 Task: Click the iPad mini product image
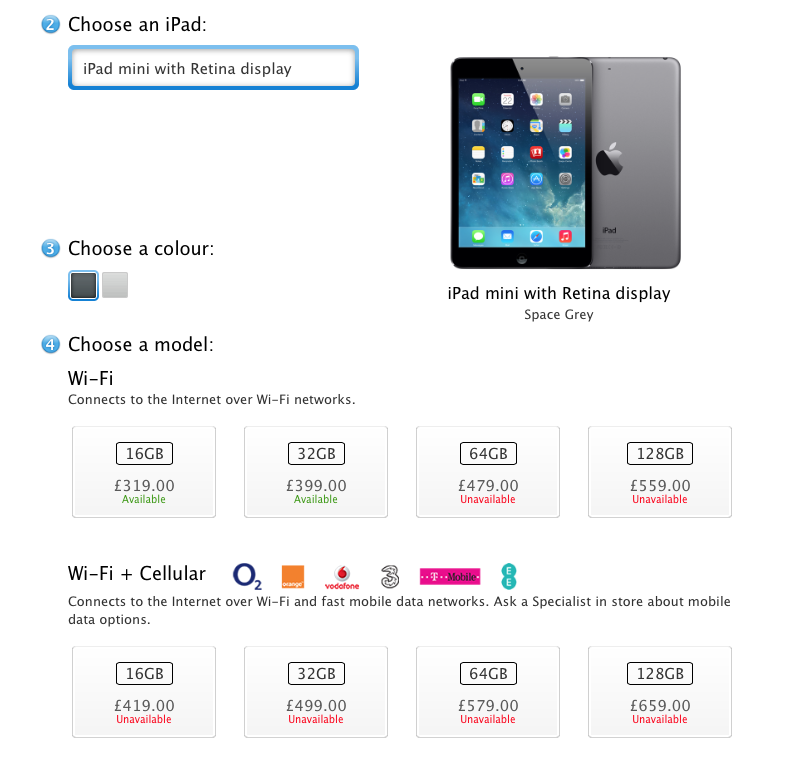(x=565, y=163)
